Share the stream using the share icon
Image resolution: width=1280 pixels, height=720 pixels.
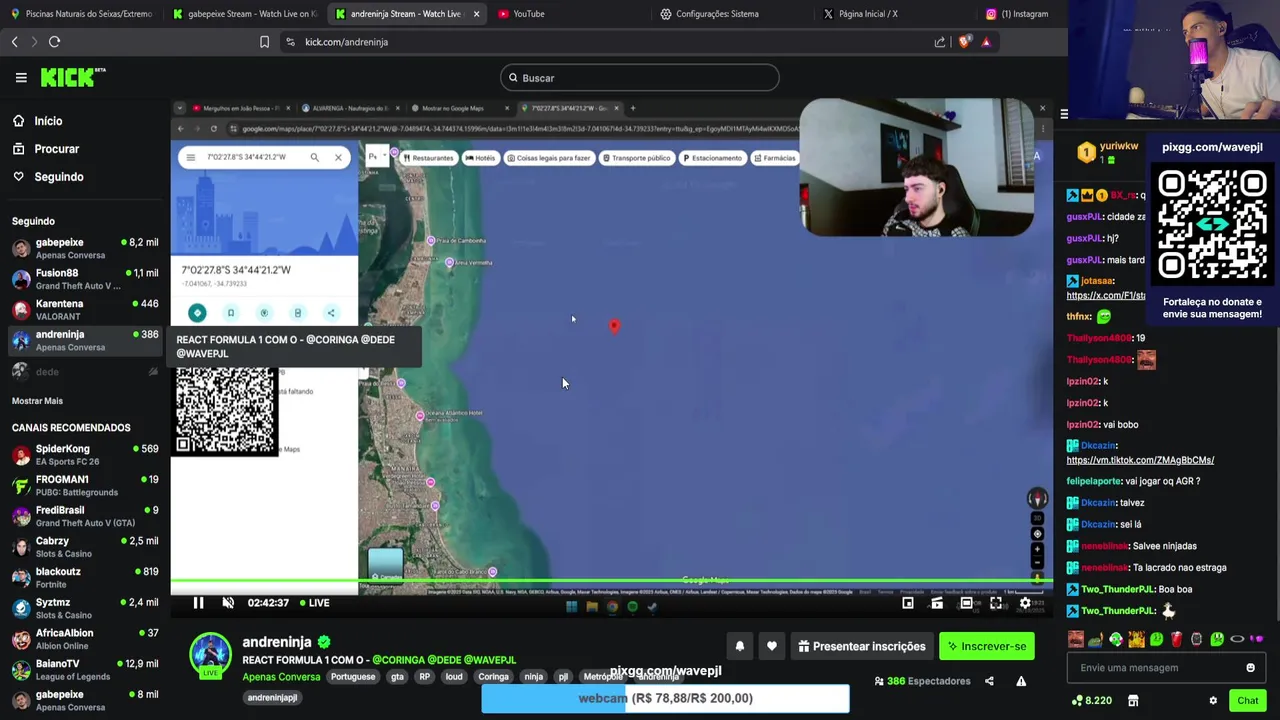click(x=989, y=681)
